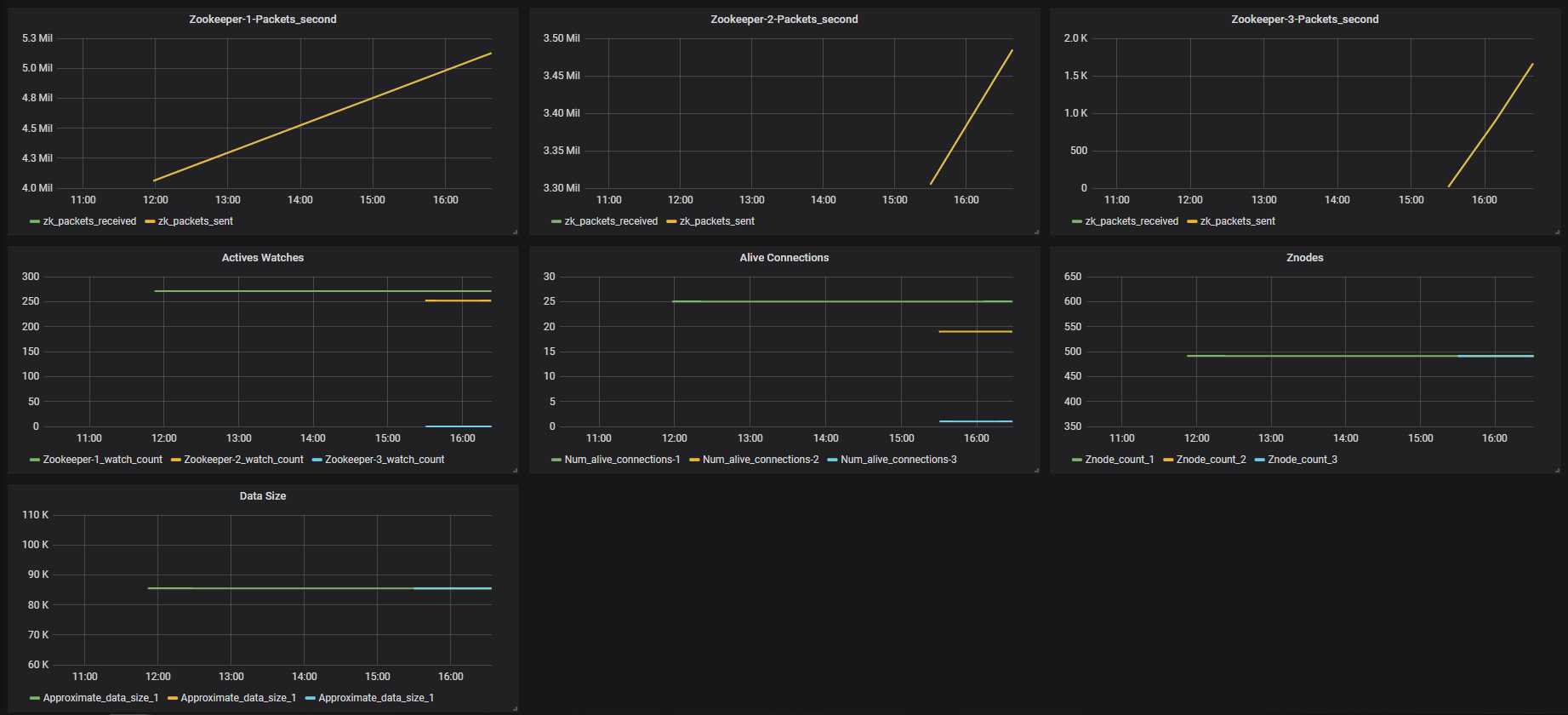
Task: Click the green-marked Approximate_data_size_1 legend label
Action: 100,698
